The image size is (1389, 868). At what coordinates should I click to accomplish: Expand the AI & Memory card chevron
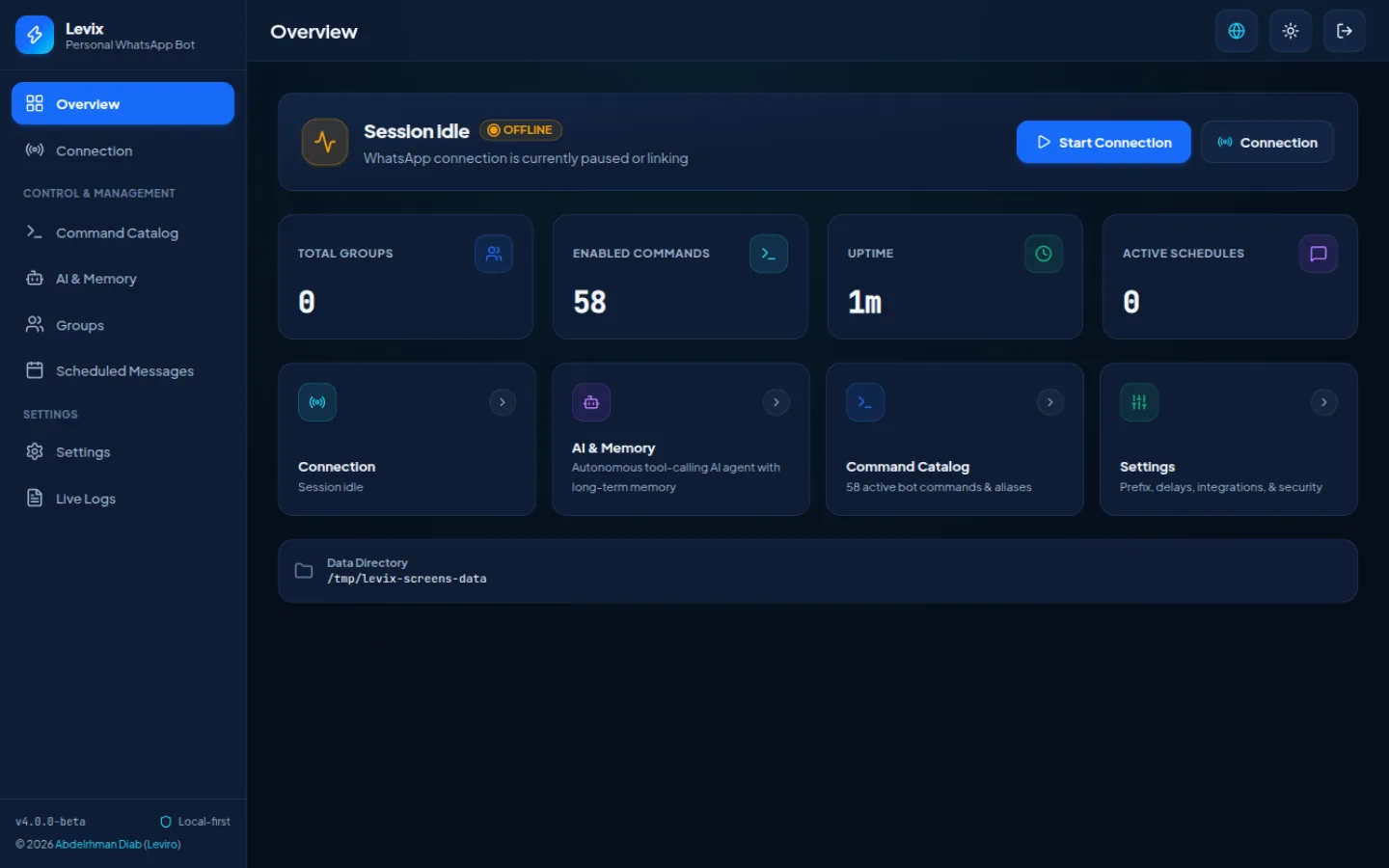click(776, 402)
